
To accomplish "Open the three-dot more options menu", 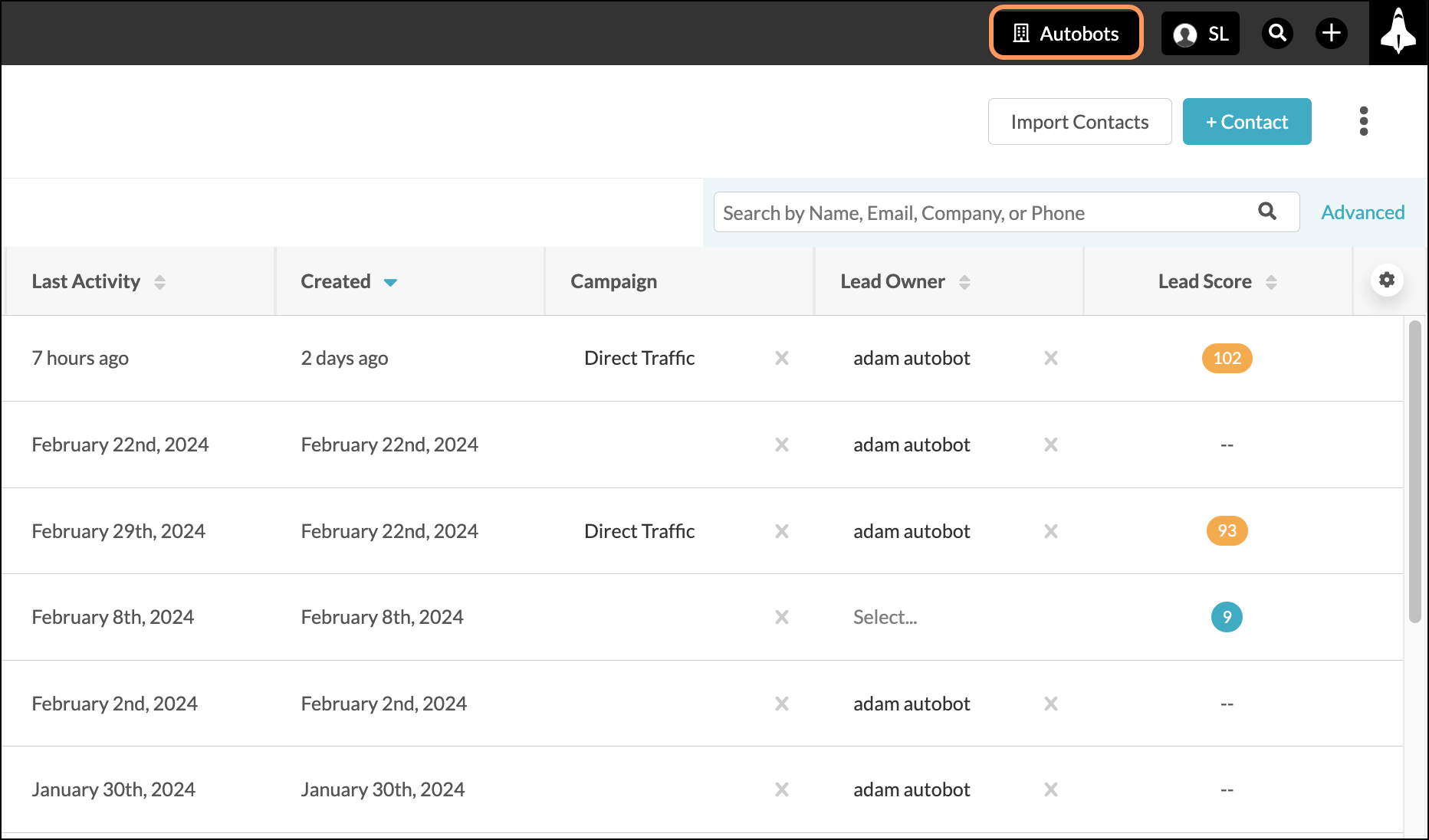I will (x=1363, y=121).
